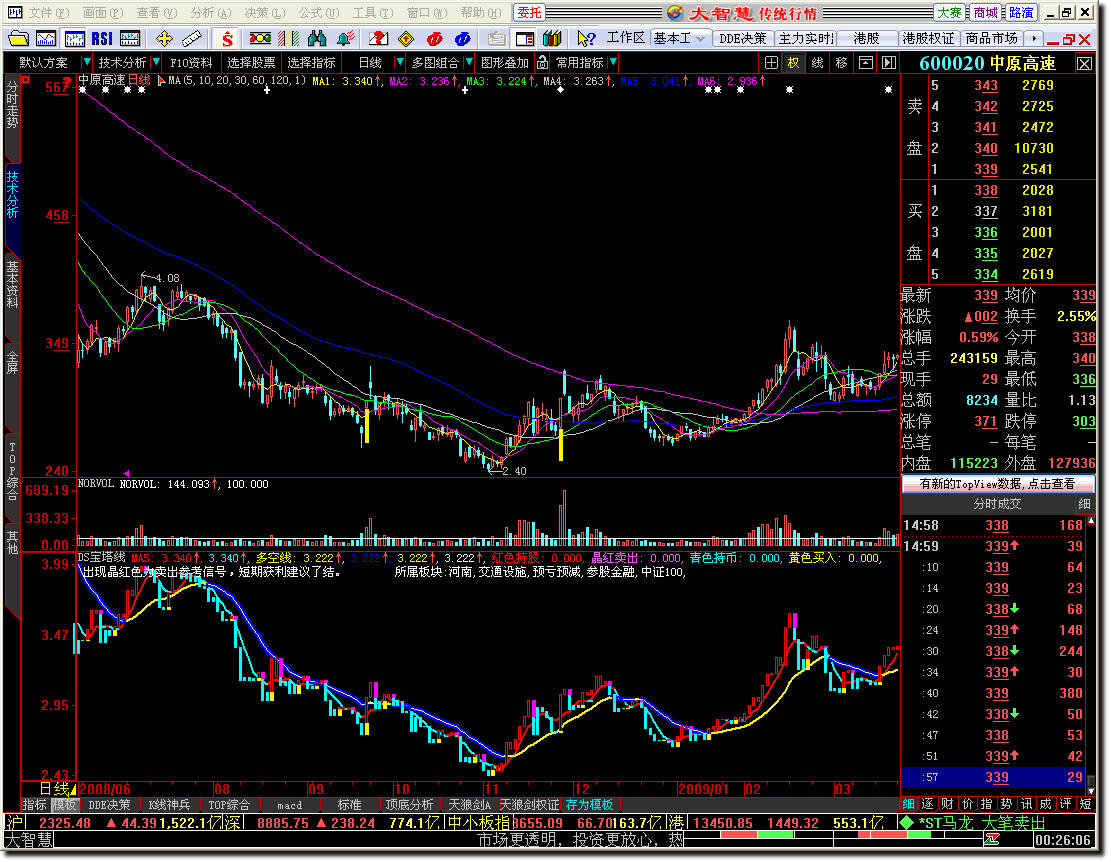Screen dimensions: 1111x862
Task: Click the yellow diamond toolbar icon
Action: [406, 38]
